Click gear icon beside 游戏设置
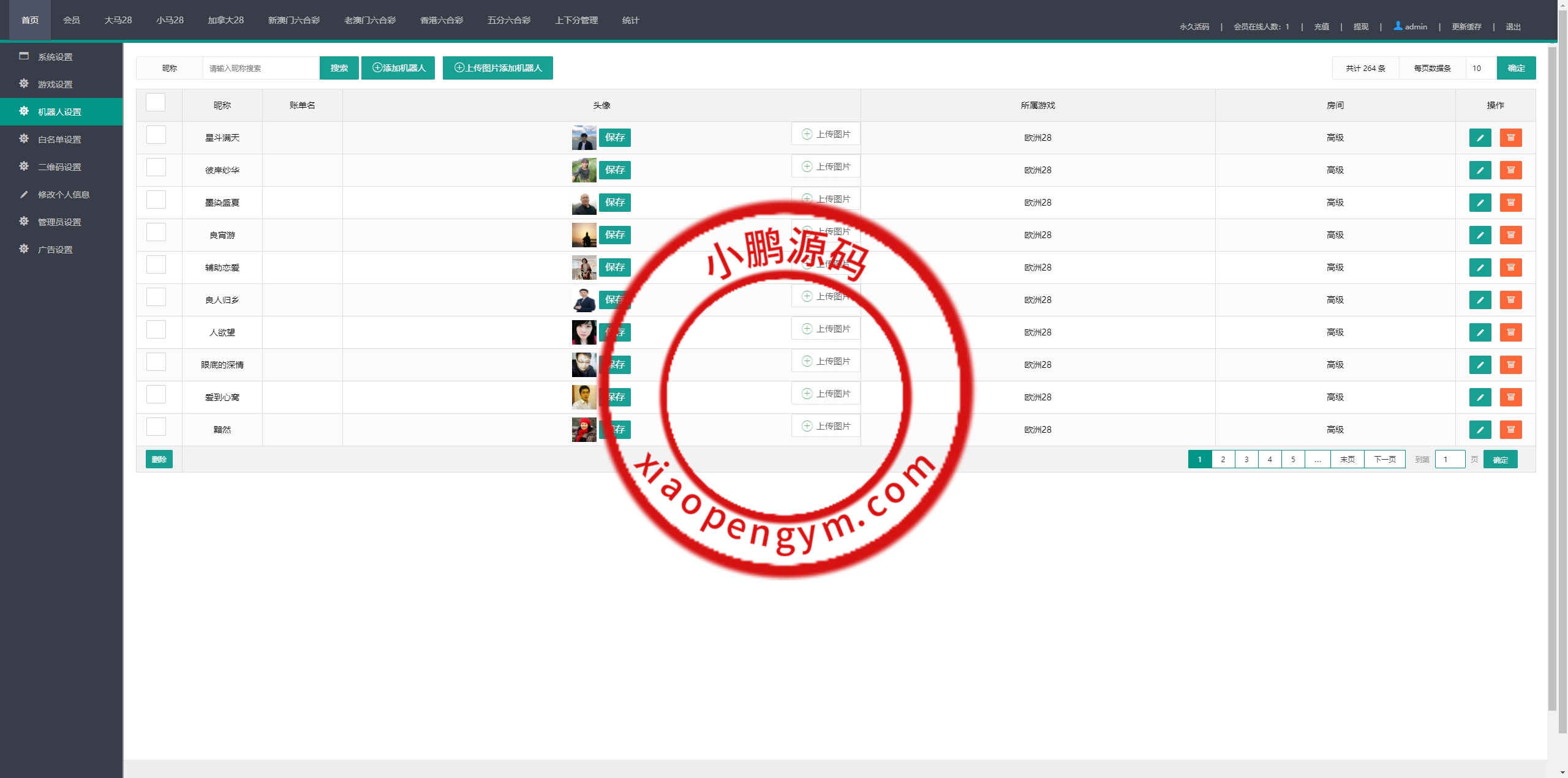This screenshot has width=1568, height=778. 24,84
